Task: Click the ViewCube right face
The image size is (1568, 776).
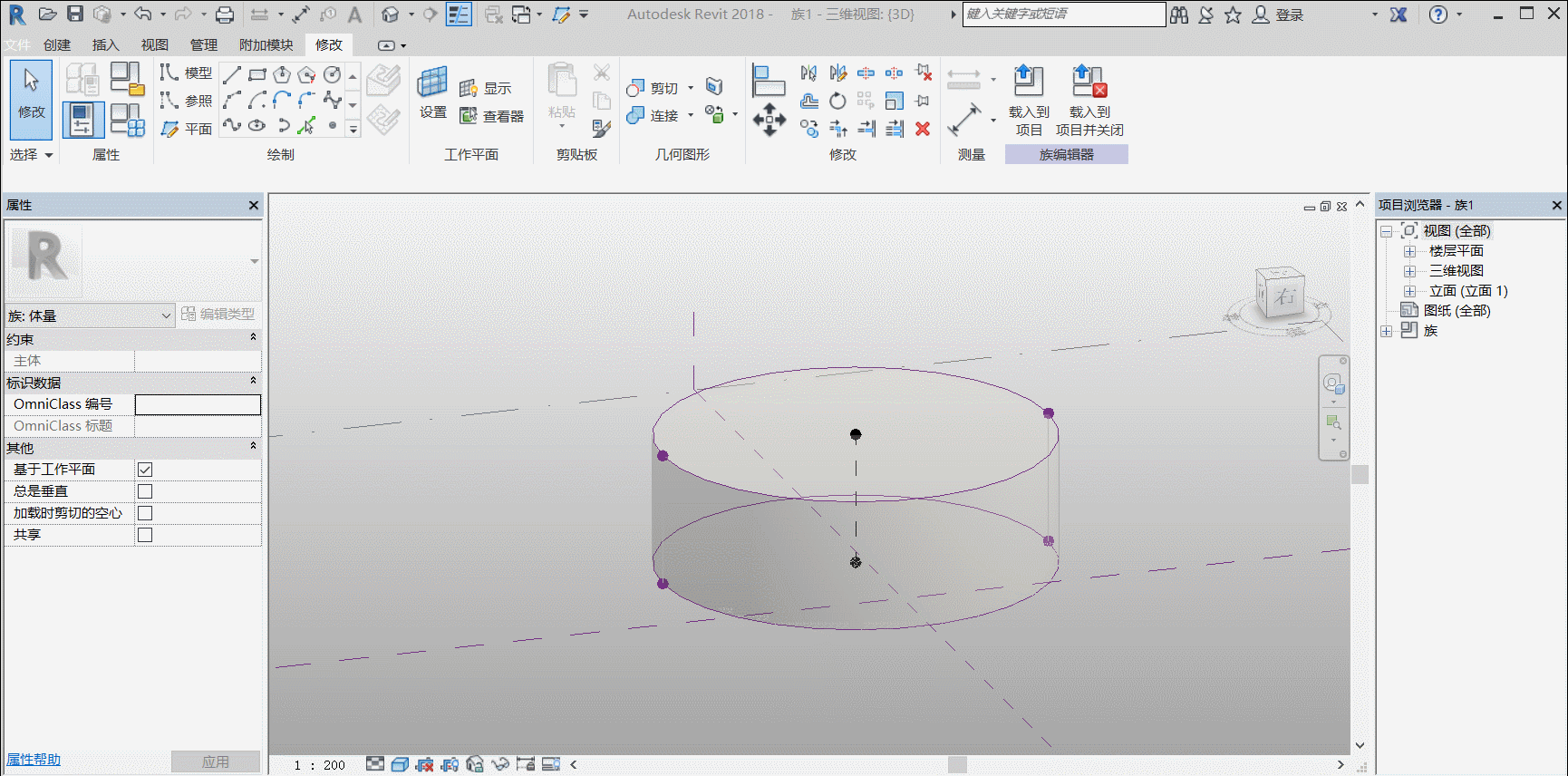Action: tap(1283, 296)
